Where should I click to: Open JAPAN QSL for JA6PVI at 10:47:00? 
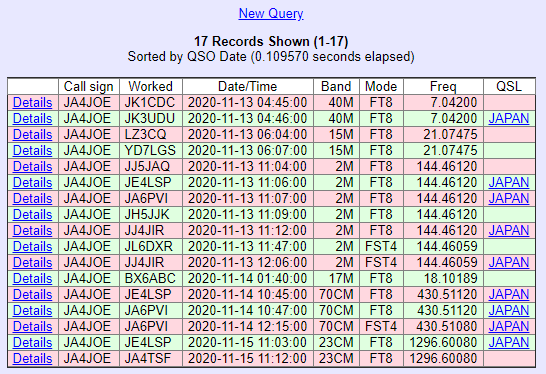click(x=509, y=311)
